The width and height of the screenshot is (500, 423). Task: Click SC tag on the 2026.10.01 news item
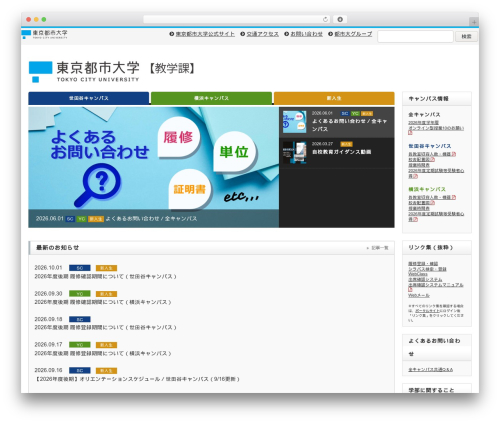[80, 268]
